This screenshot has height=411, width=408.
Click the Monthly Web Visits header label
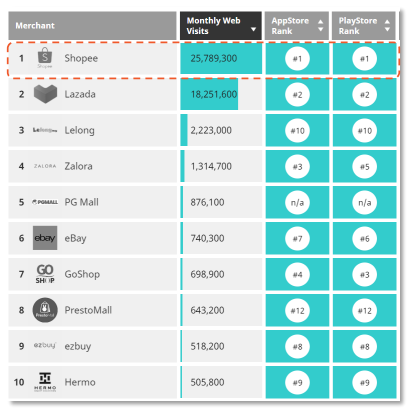[213, 26]
